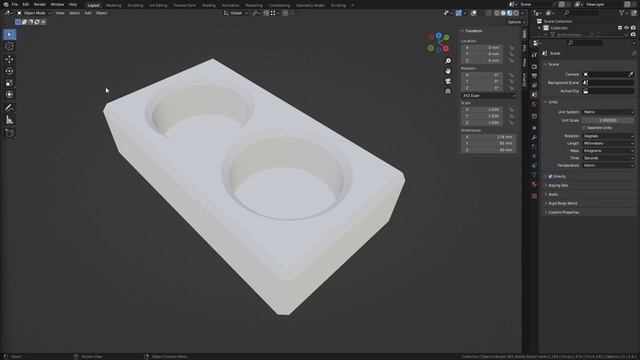Toggle the camera view icon
640x360 pixels.
click(x=448, y=81)
